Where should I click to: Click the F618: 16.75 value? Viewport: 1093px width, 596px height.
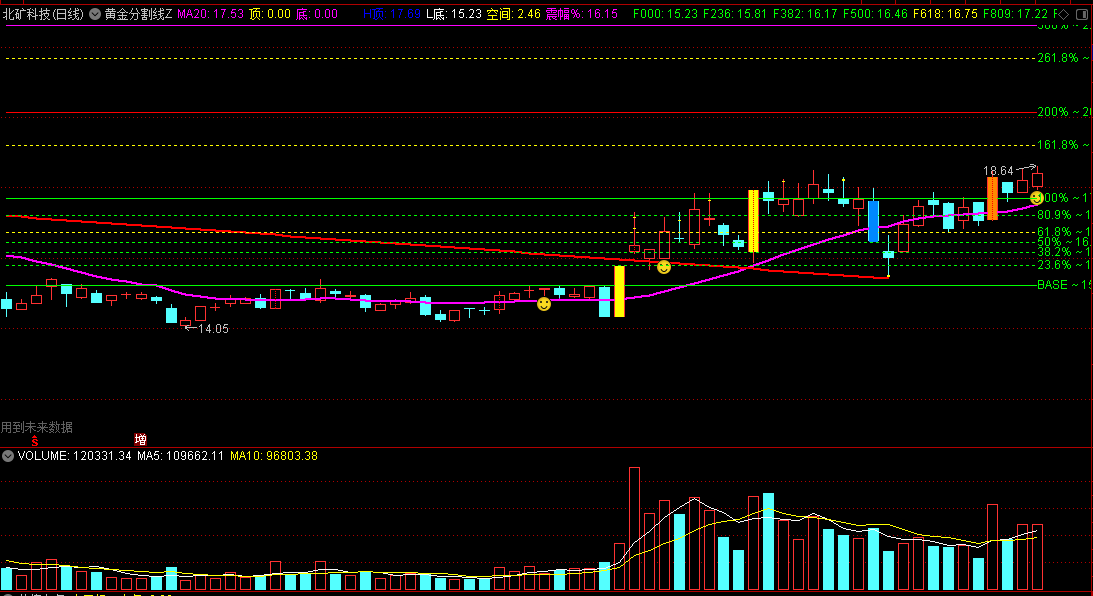point(945,14)
